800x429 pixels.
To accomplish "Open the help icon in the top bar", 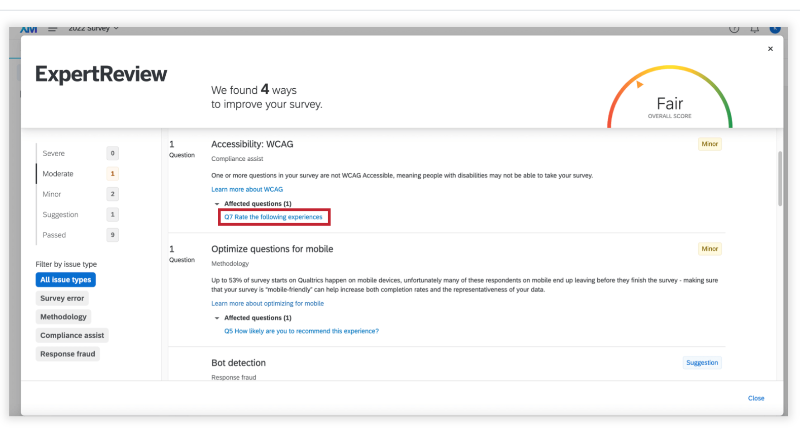I will pos(735,29).
